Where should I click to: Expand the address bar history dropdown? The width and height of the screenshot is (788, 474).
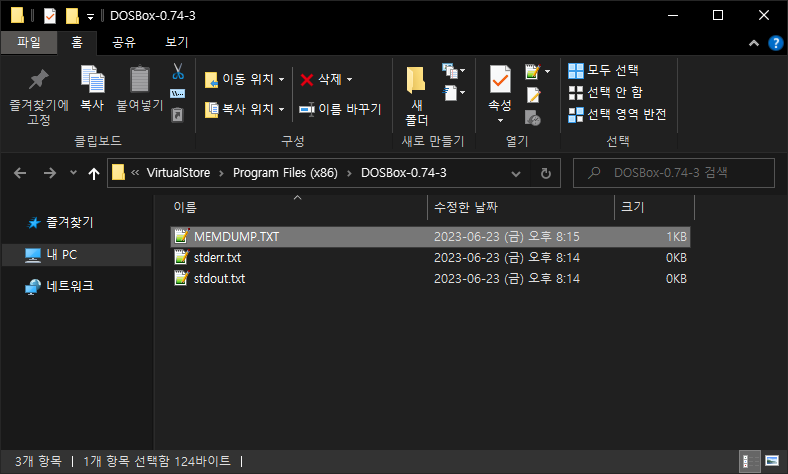pos(516,173)
